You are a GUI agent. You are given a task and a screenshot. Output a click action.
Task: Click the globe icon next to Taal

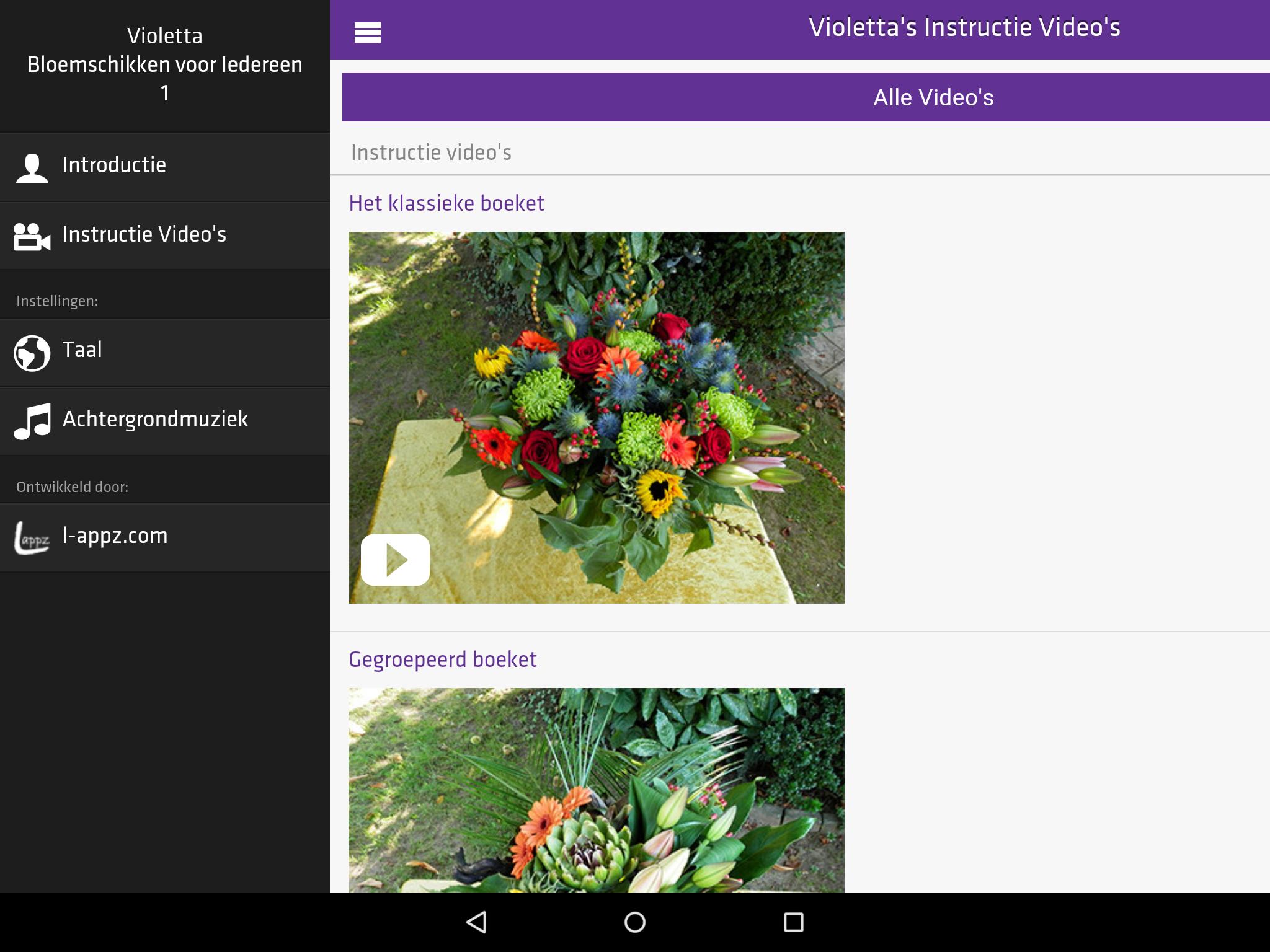click(x=32, y=353)
